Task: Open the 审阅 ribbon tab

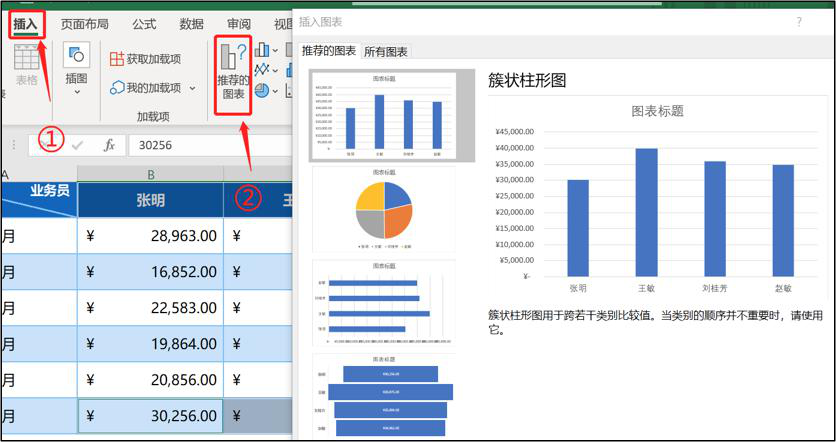Action: pos(239,24)
